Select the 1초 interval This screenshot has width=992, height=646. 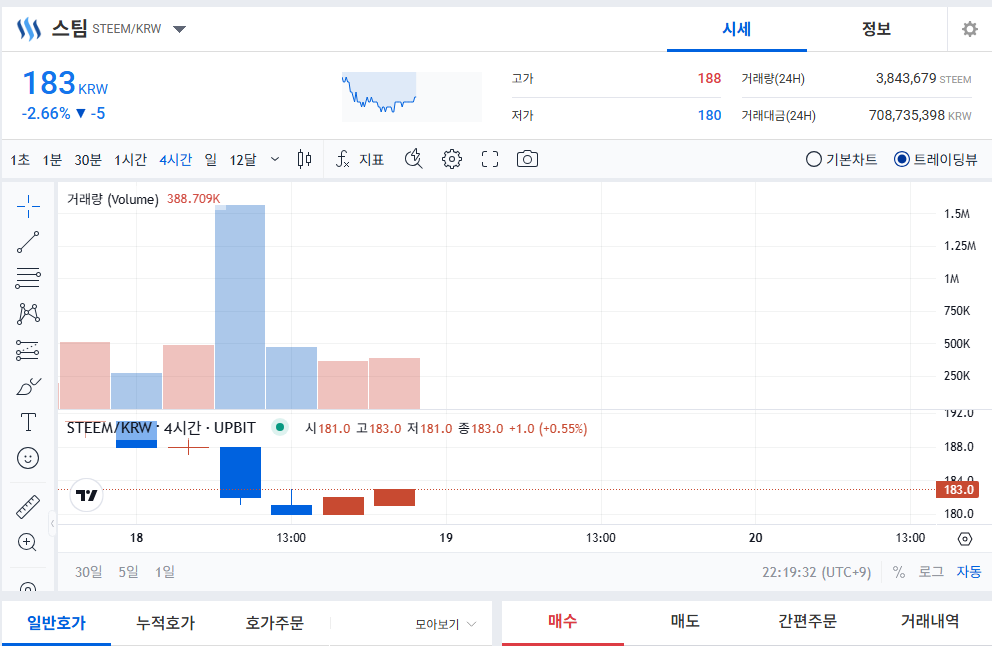coord(20,160)
